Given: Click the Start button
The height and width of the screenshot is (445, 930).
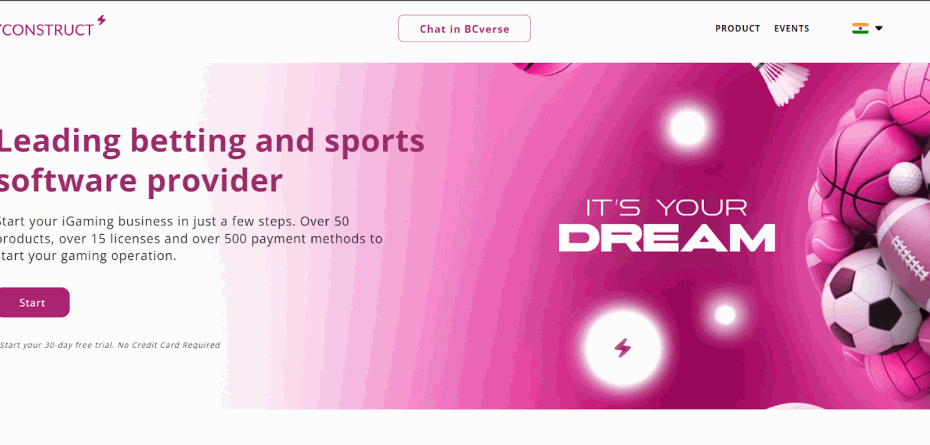Looking at the screenshot, I should 34,303.
